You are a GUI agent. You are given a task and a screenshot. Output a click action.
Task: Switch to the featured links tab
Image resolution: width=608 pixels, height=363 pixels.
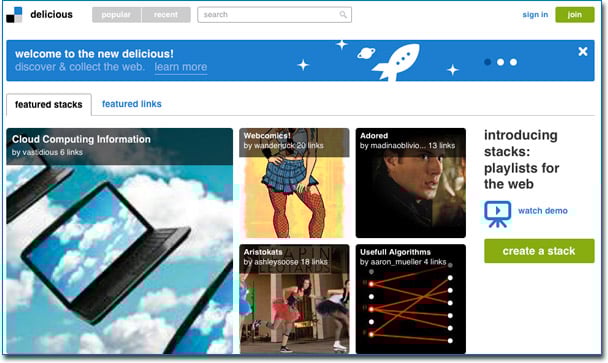tap(131, 104)
